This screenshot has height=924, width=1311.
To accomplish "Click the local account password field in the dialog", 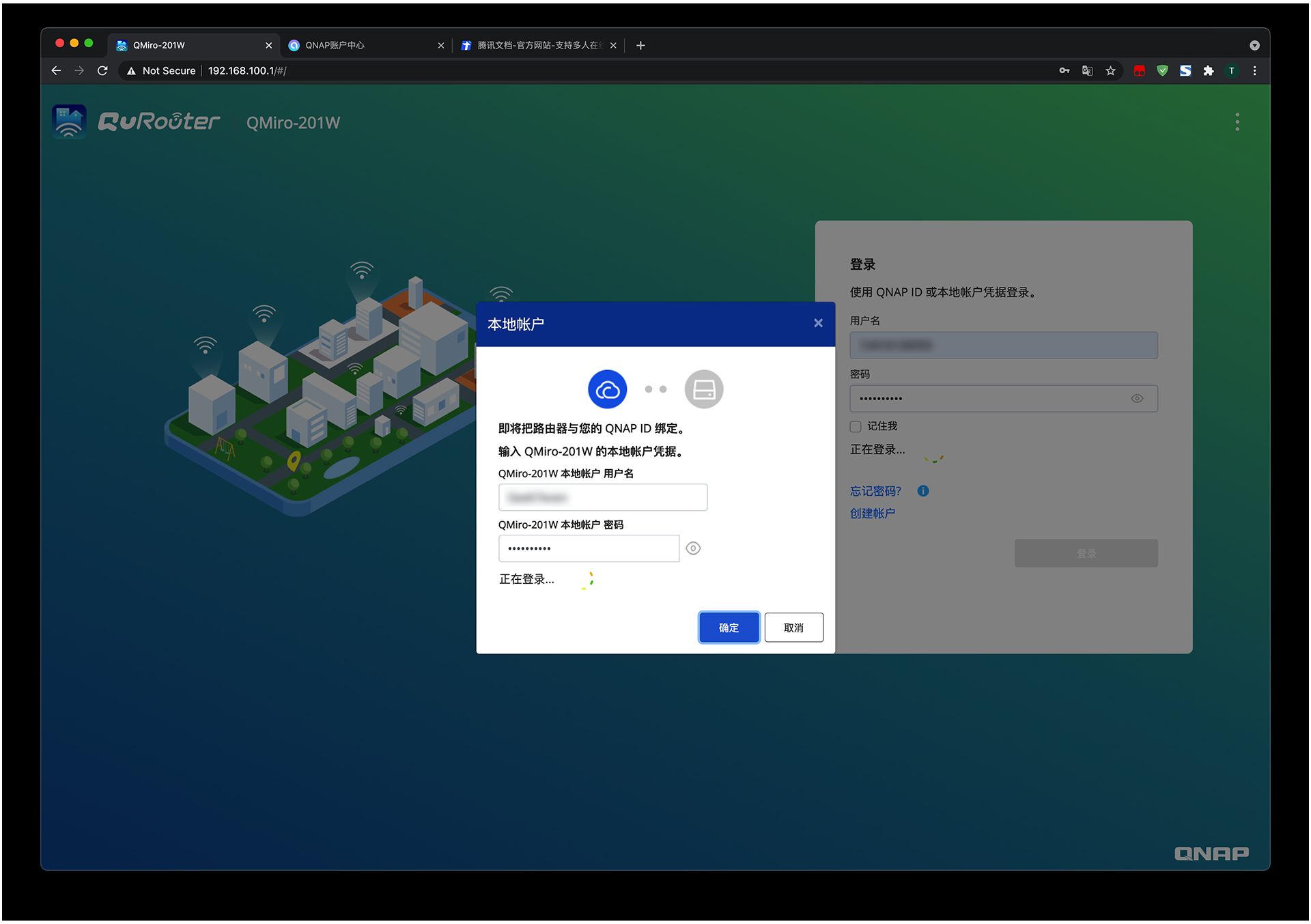I will (x=589, y=549).
